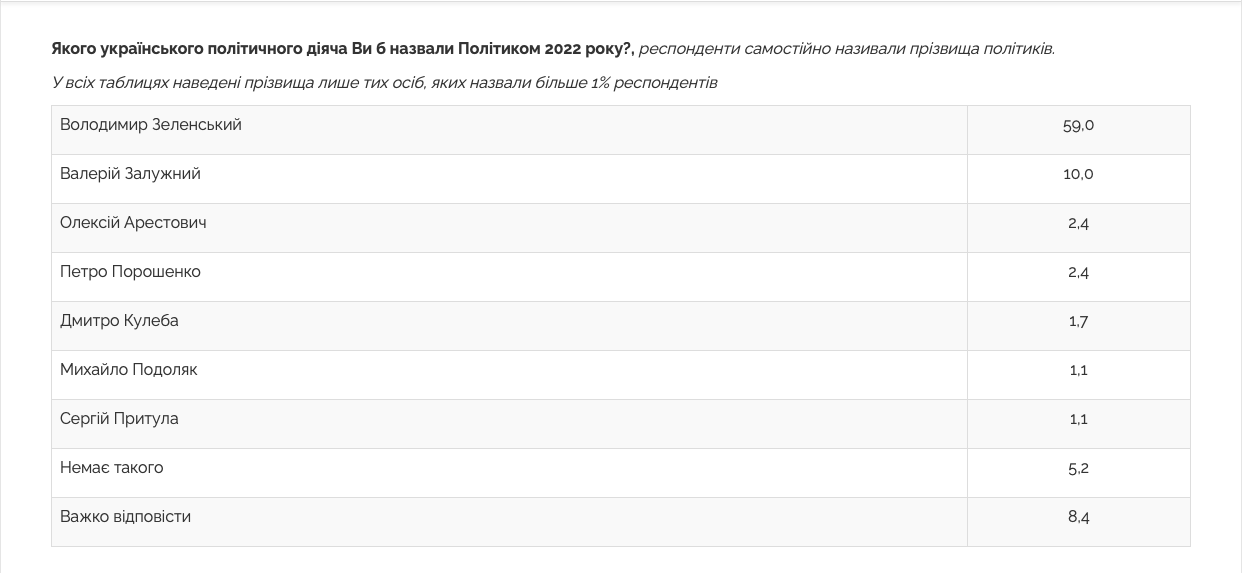Click the italic note about 1% респондентів
Viewport: 1242px width, 573px height.
[384, 82]
